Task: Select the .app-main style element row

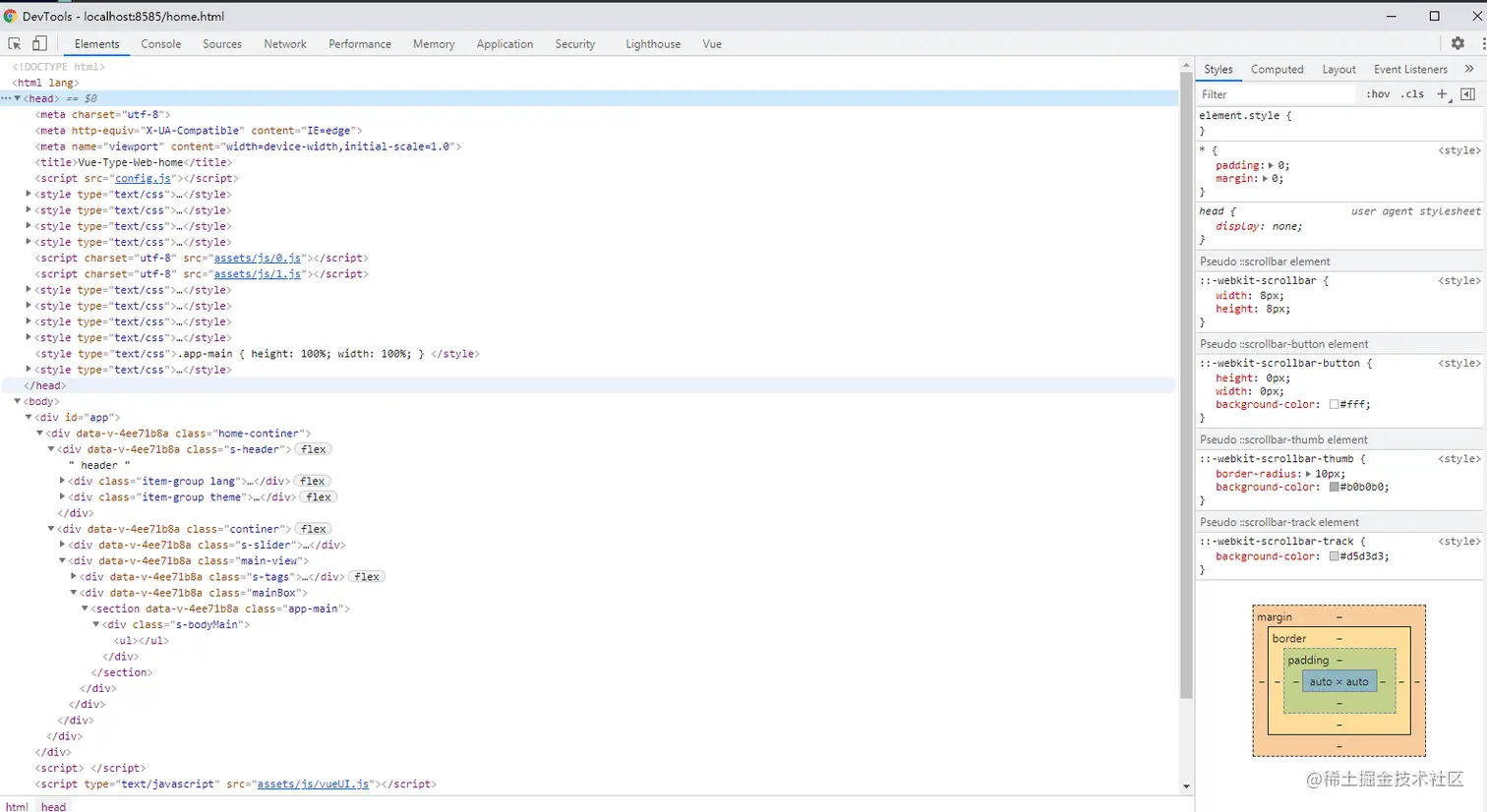Action: 258,354
